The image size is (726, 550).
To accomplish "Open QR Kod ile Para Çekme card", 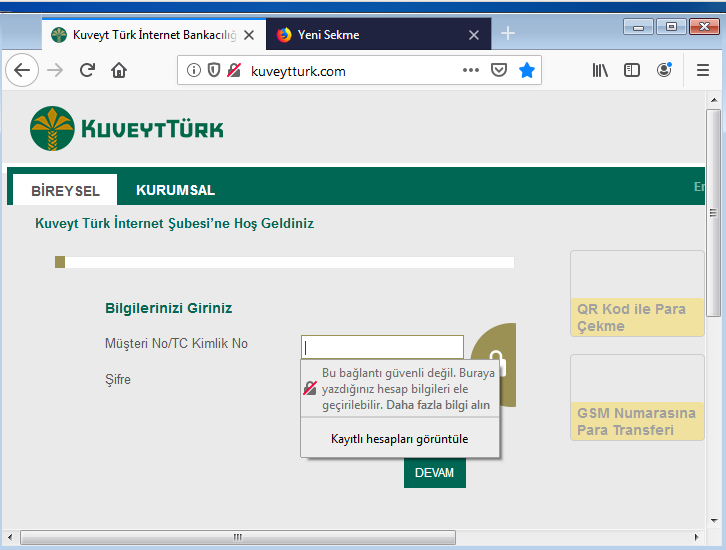I will [637, 294].
